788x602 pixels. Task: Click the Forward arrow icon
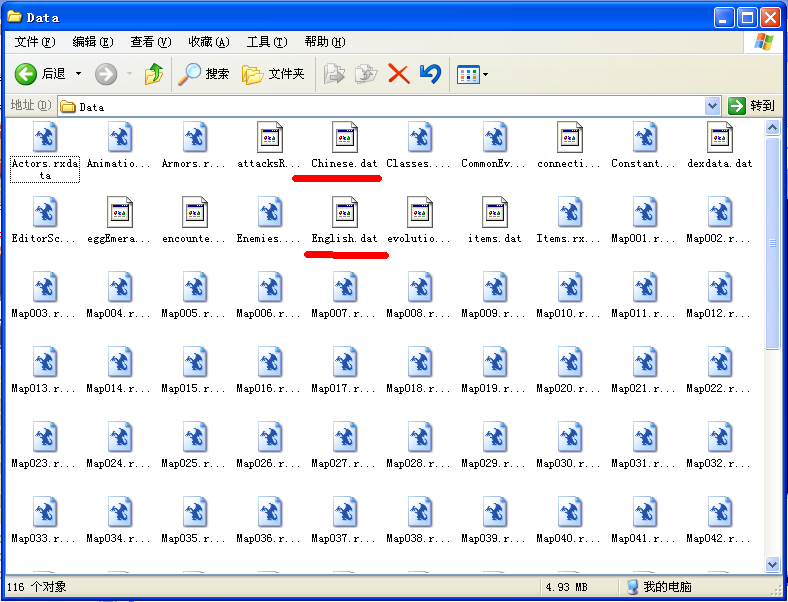click(106, 74)
